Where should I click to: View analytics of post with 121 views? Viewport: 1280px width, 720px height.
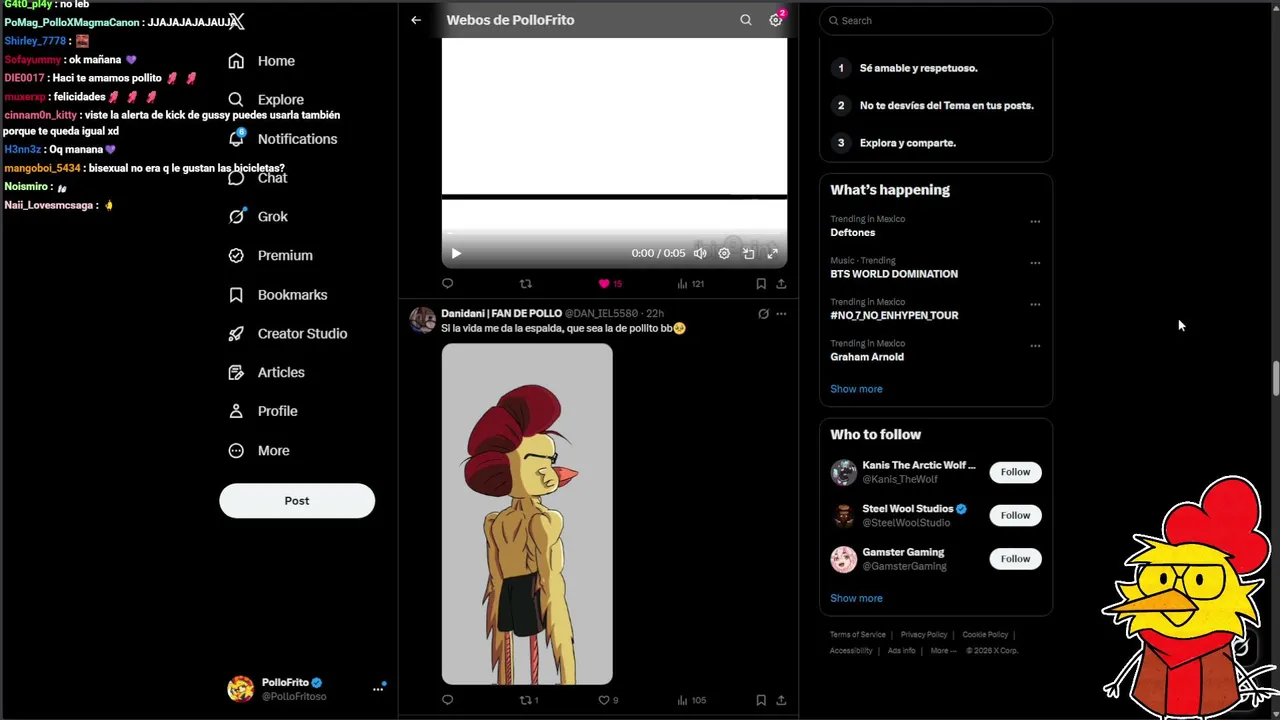(x=690, y=284)
